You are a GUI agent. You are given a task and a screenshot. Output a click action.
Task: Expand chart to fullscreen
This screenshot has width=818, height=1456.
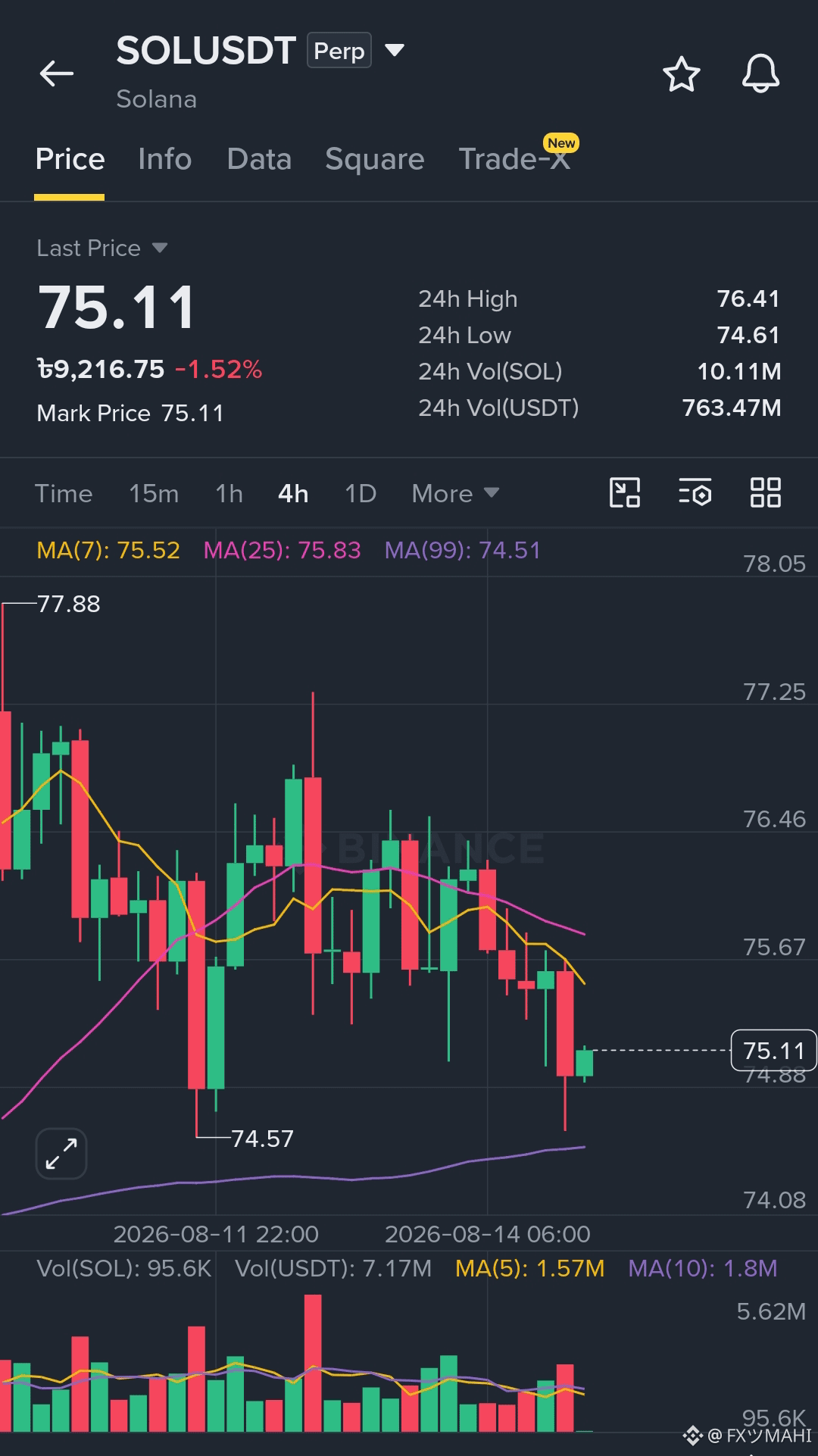pos(61,1154)
